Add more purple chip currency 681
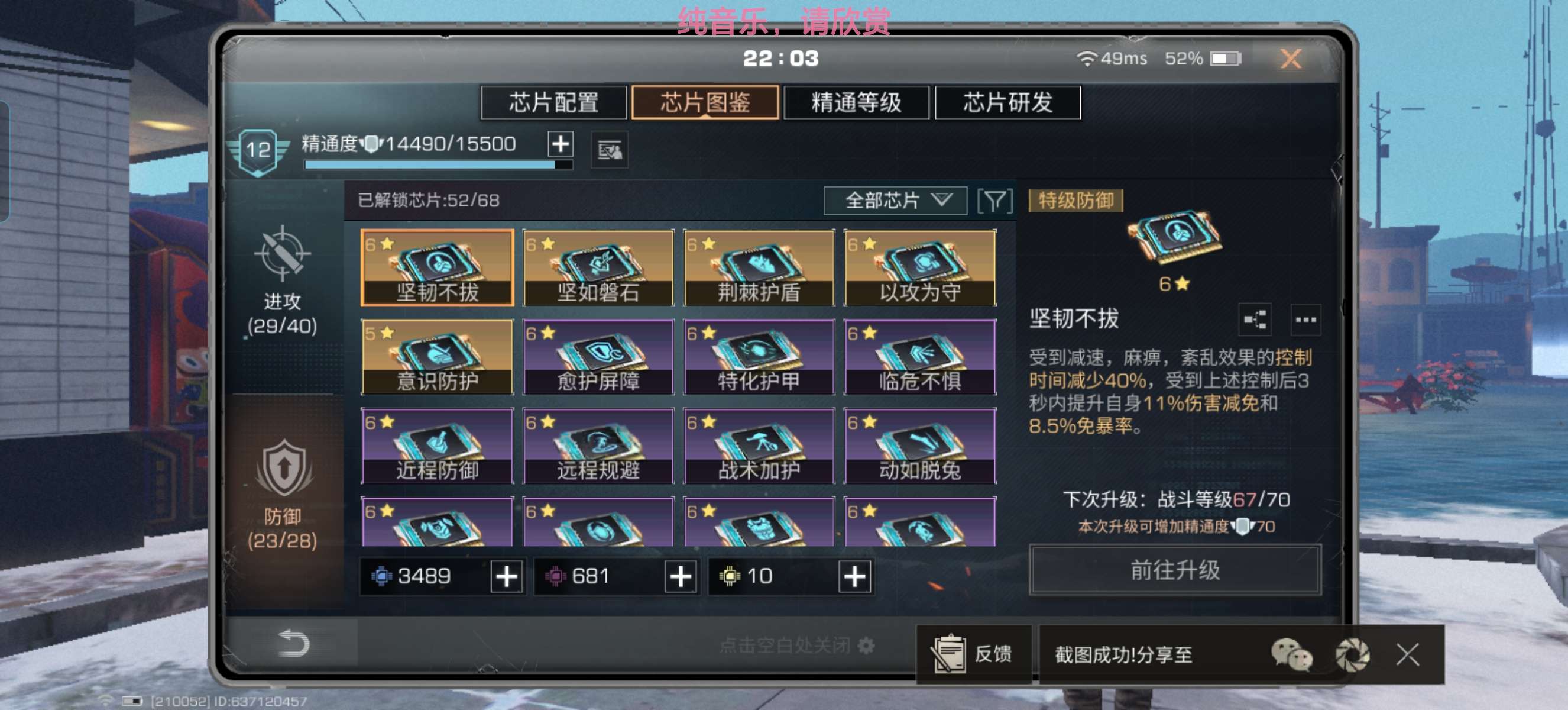 (x=681, y=576)
